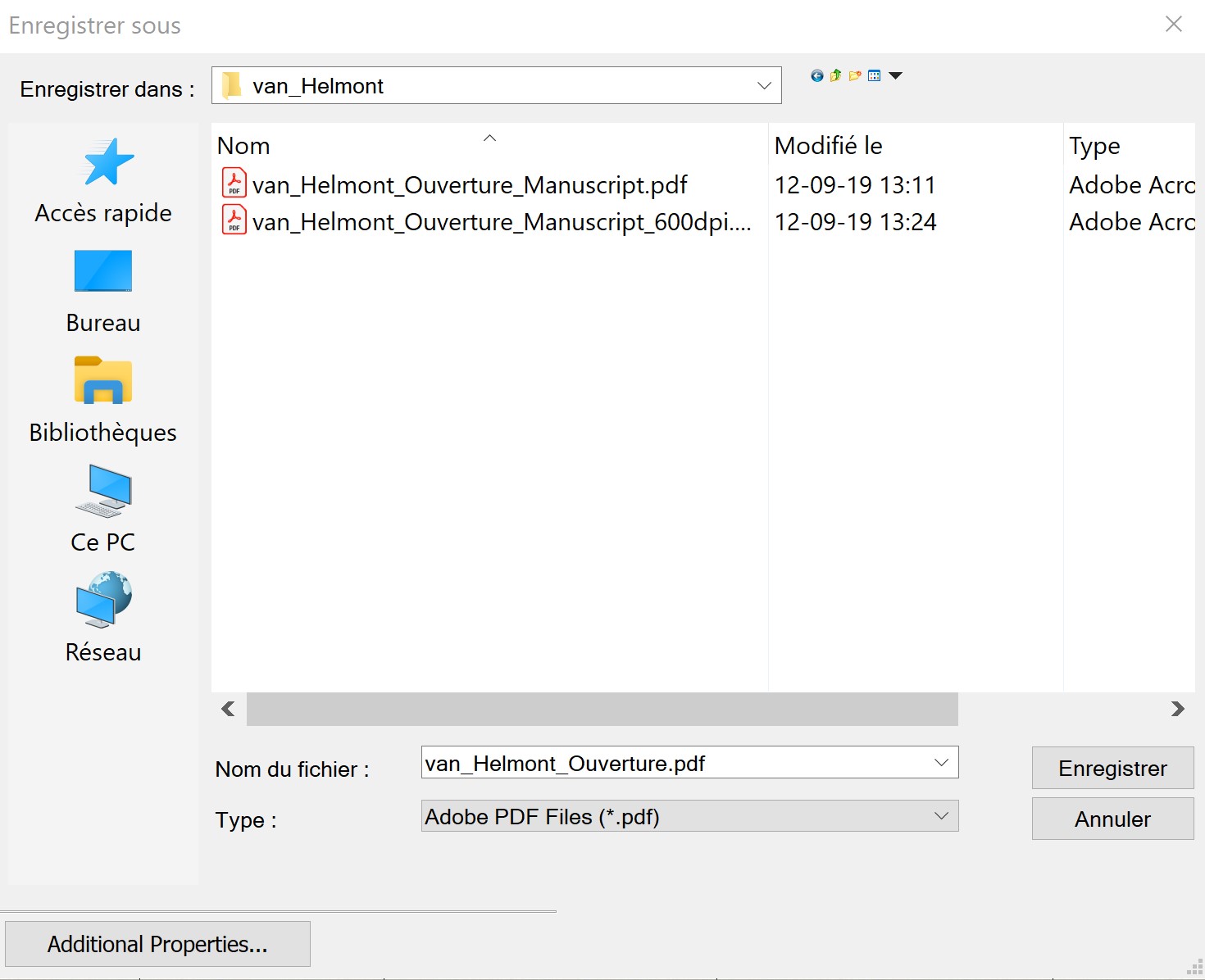Sort files by Modifié le column
Viewport: 1205px width, 980px height.
[x=828, y=146]
